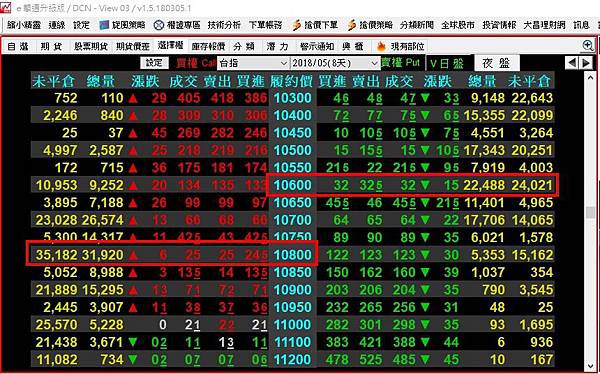Click put open interest value 22,643
The image size is (600, 374).
(532, 98)
